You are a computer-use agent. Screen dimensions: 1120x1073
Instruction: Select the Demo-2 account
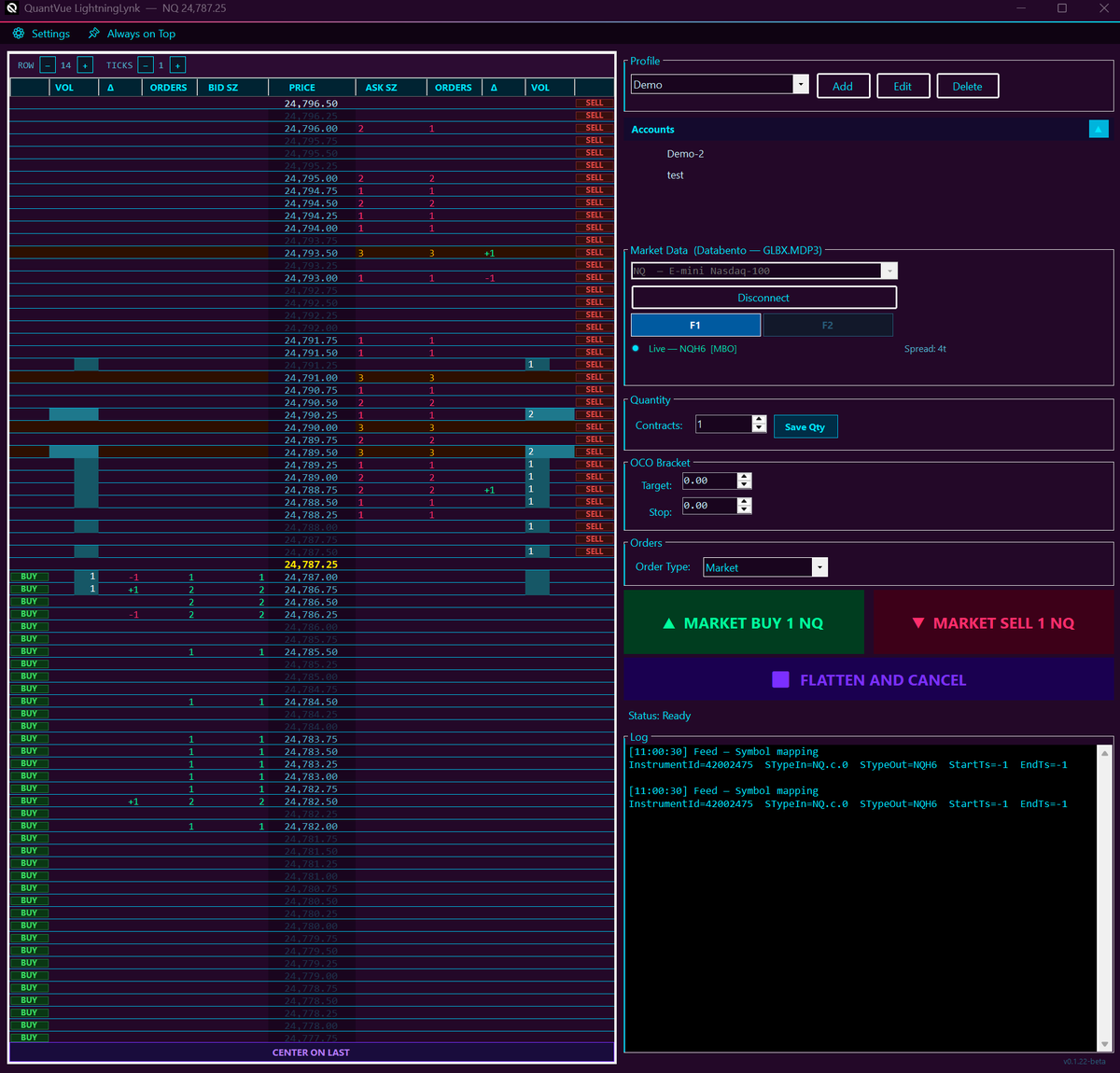(x=685, y=154)
